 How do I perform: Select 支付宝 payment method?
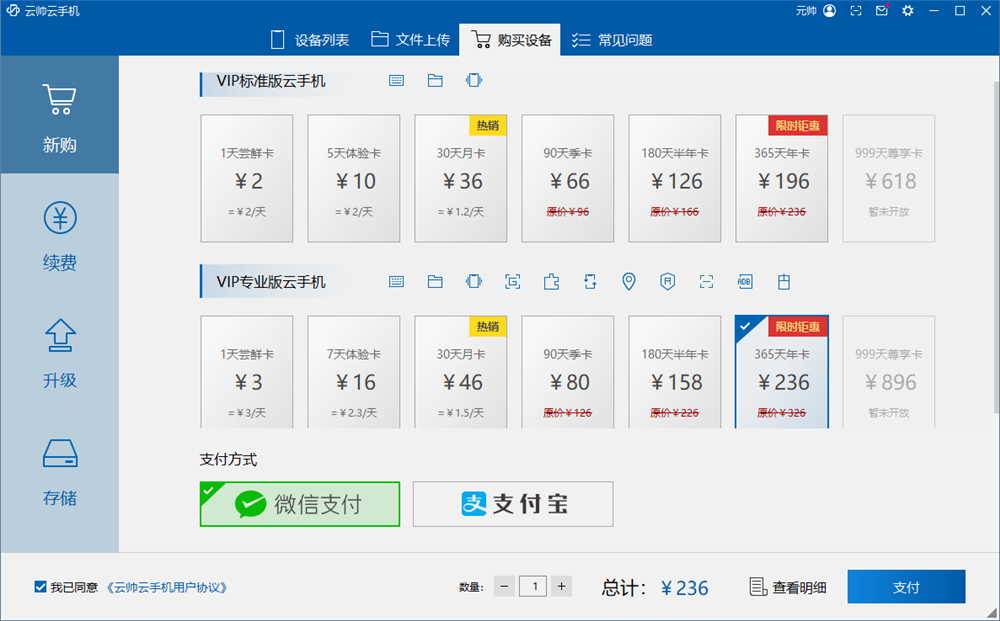[513, 504]
